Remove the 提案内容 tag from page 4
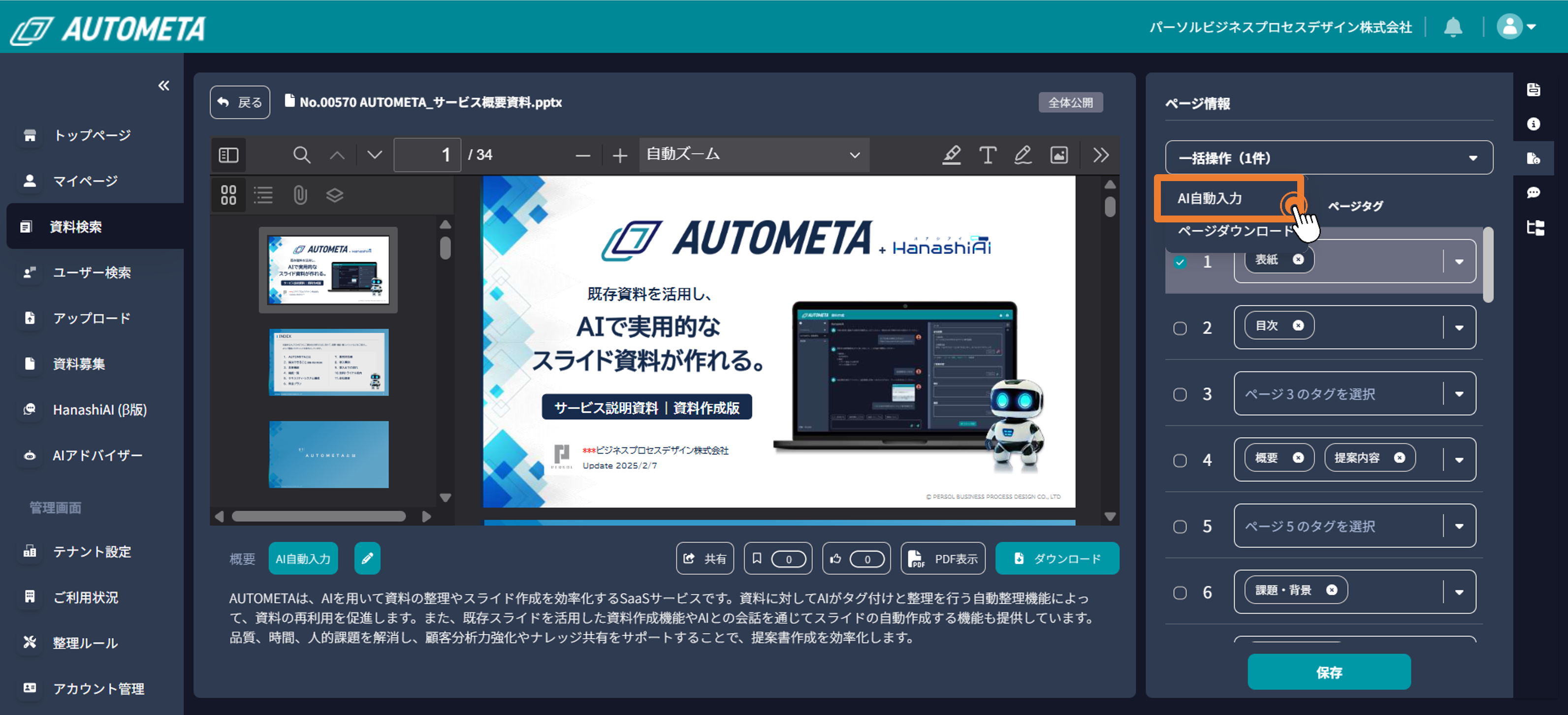The width and height of the screenshot is (1568, 715). point(1400,458)
